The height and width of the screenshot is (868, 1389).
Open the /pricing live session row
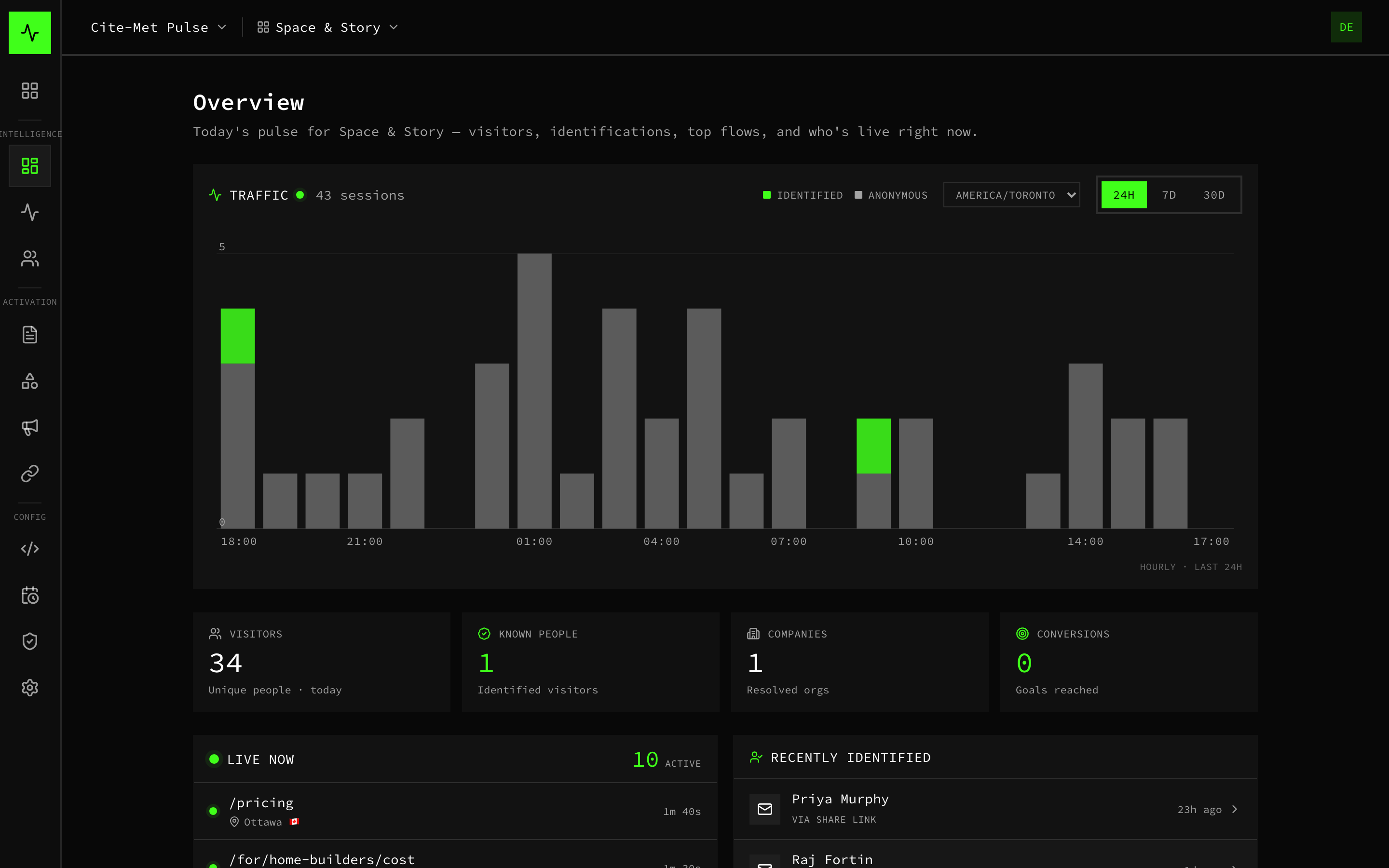pos(455,811)
